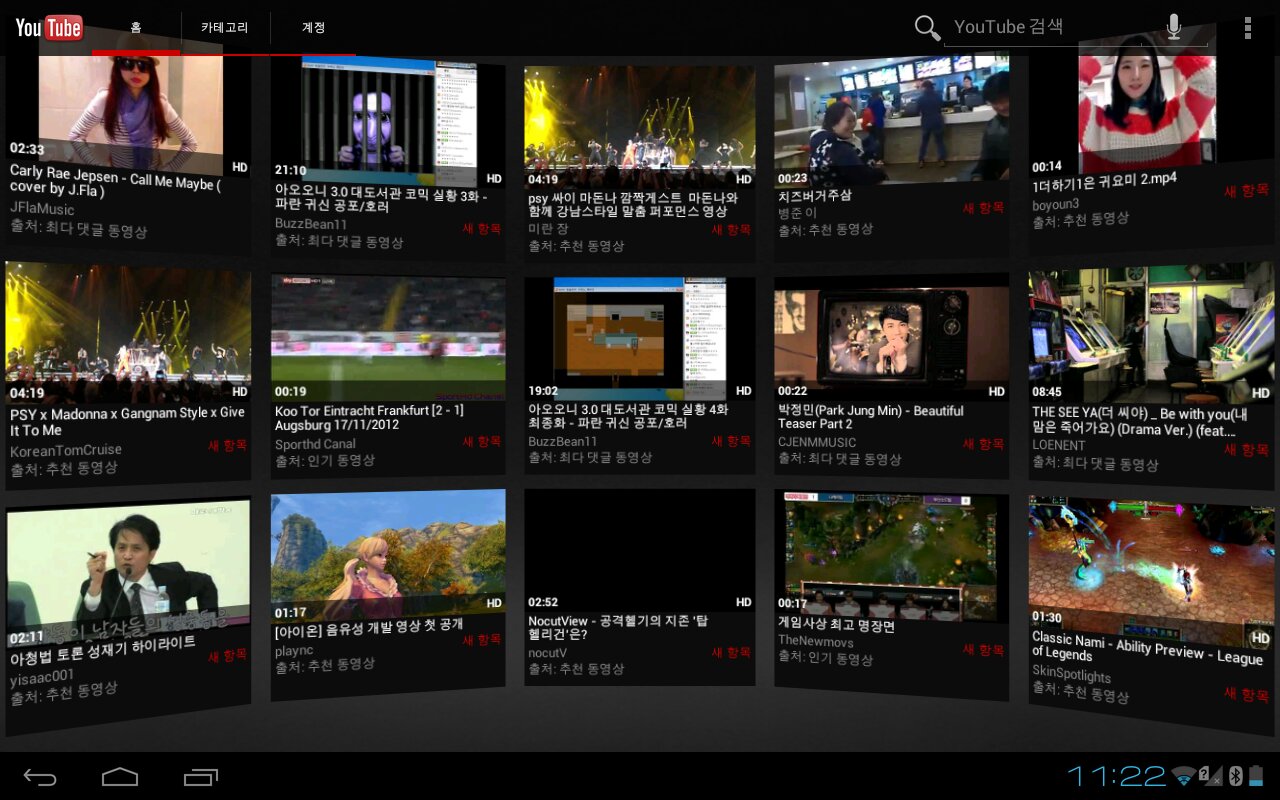Open 게임사상 최고 명장면 video thumbnail

click(x=891, y=553)
